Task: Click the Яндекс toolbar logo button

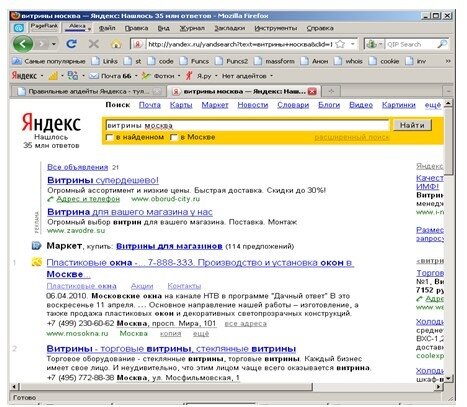Action: click(24, 76)
